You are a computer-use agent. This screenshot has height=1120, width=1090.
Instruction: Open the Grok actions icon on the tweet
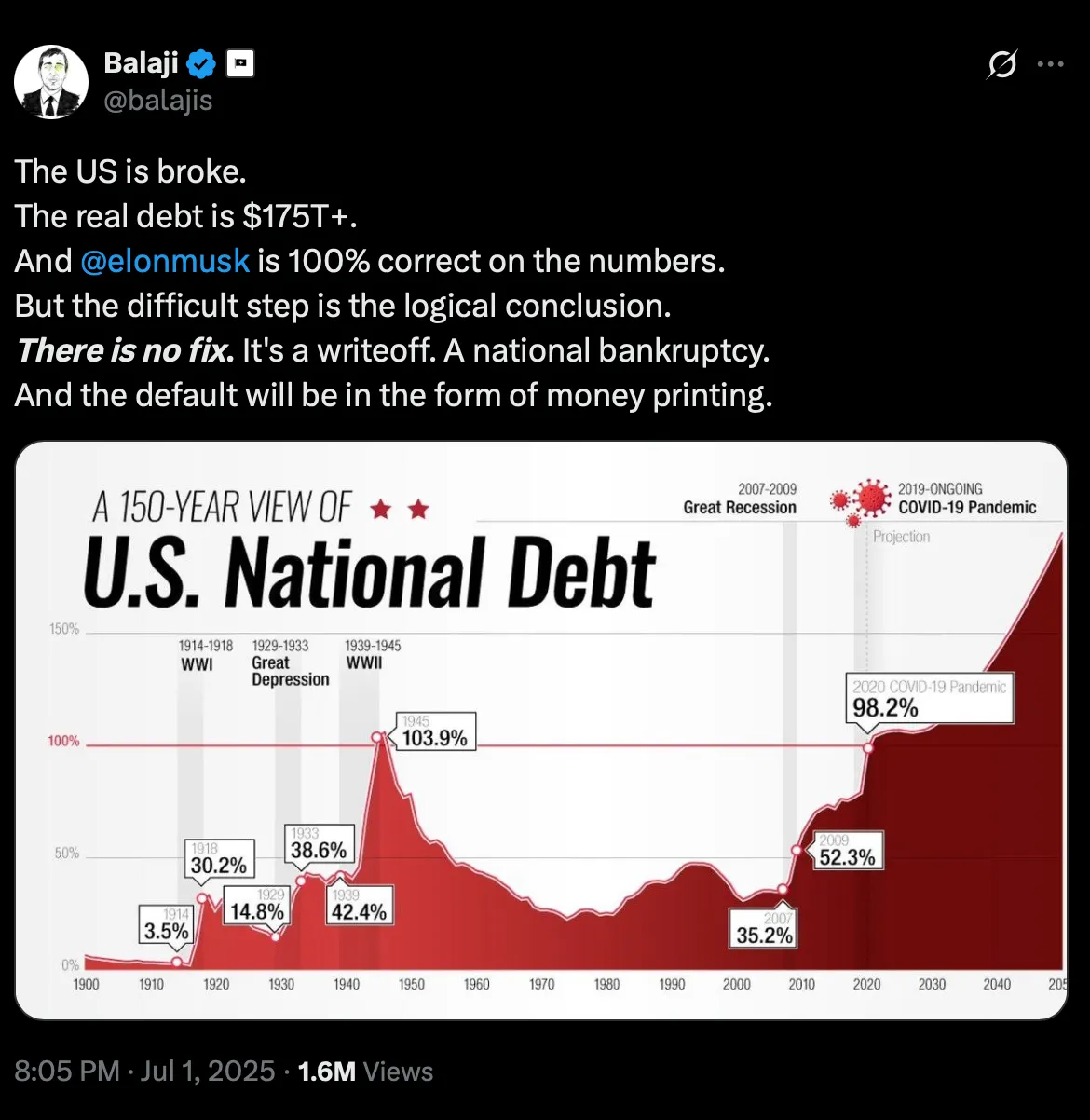1001,63
